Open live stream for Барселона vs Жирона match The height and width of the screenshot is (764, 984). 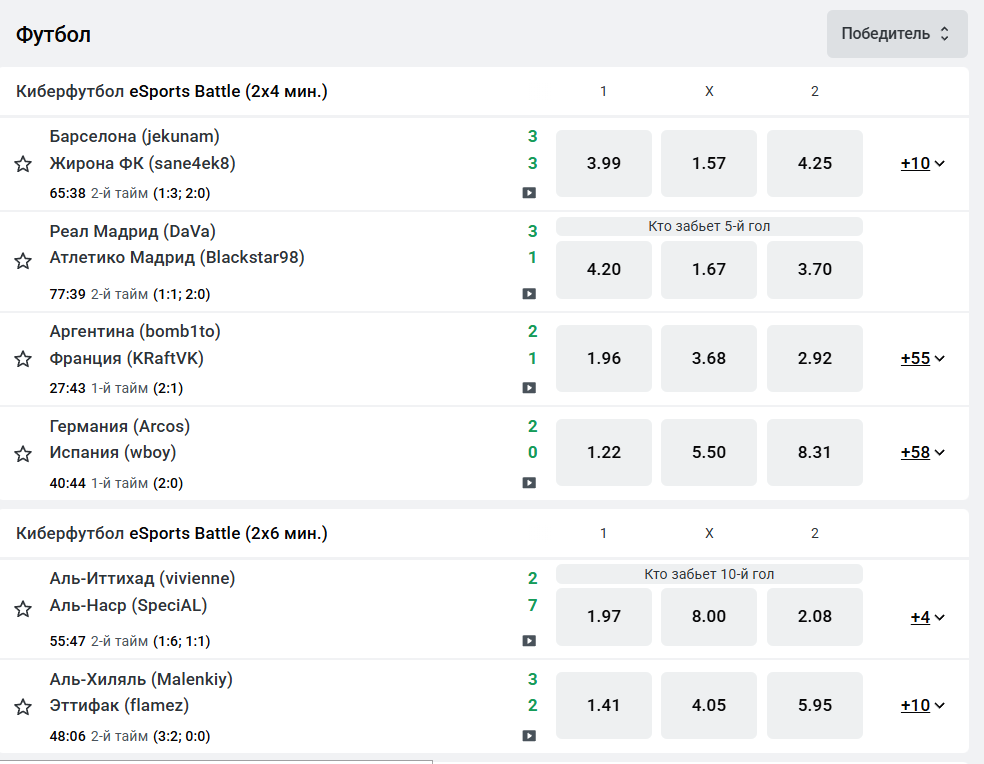click(529, 193)
